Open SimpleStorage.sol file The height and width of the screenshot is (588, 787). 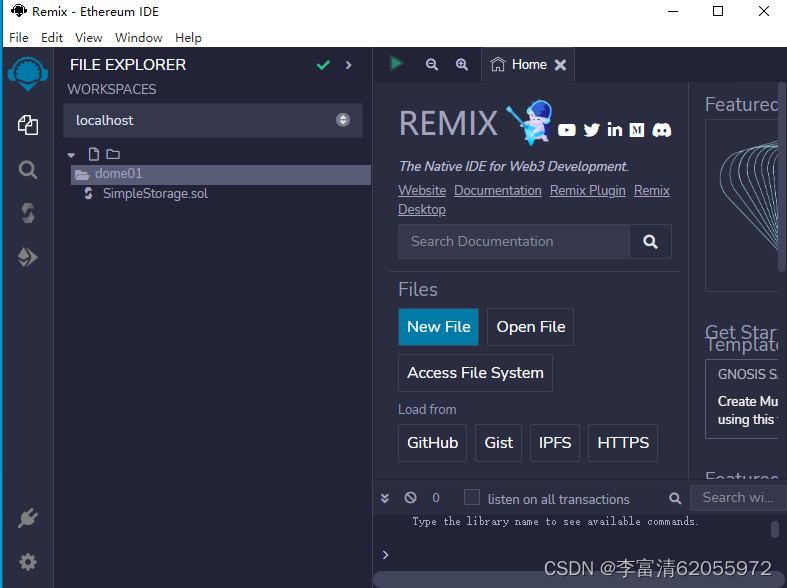click(x=155, y=194)
